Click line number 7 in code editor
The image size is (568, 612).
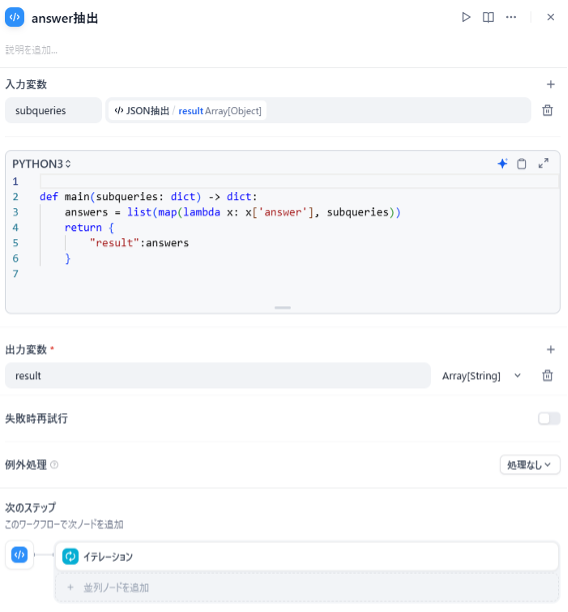(15, 274)
